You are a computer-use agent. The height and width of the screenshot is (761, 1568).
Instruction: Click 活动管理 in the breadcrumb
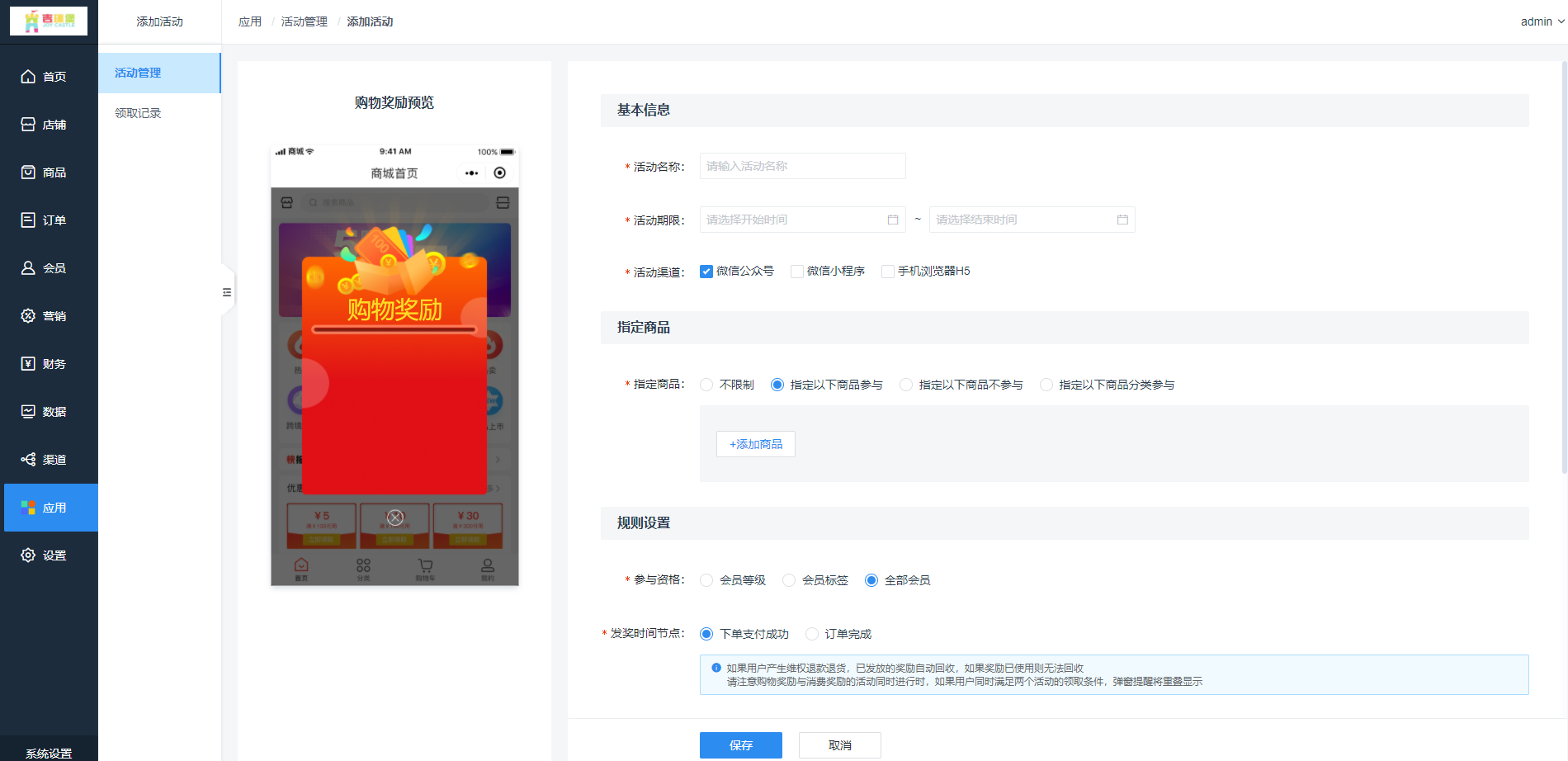point(305,21)
